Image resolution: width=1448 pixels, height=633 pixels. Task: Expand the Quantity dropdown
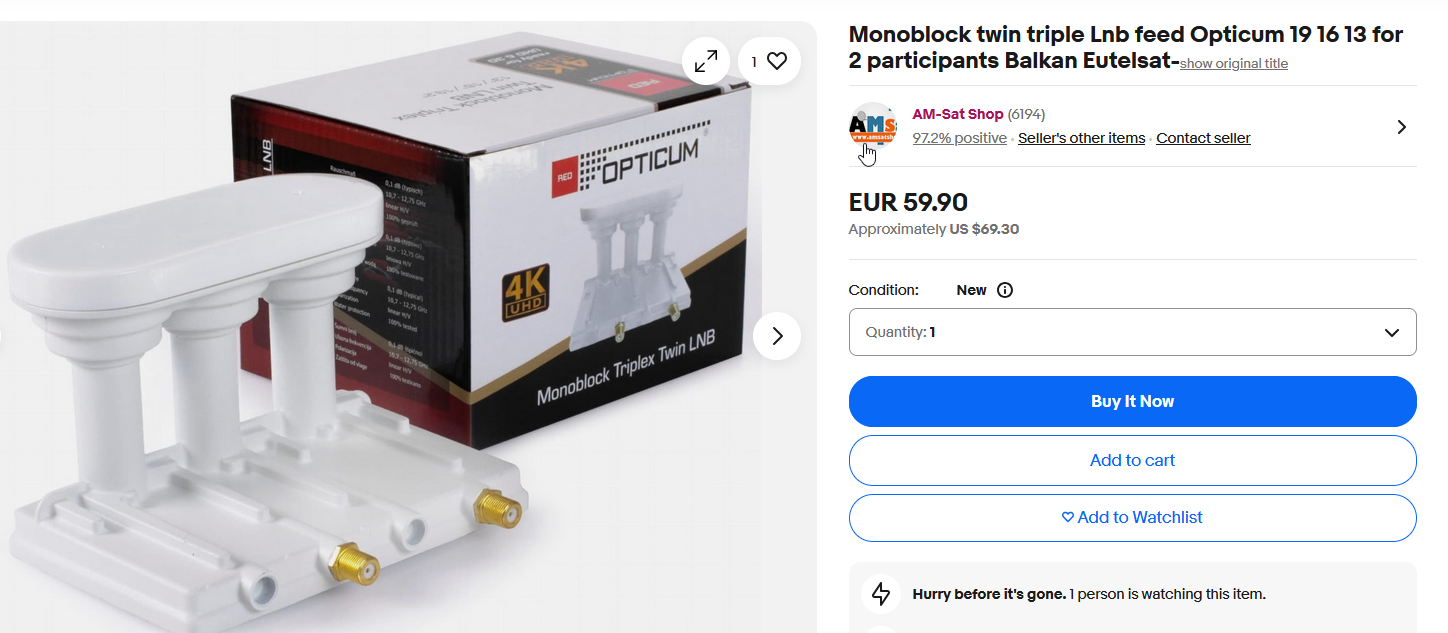tap(1132, 332)
